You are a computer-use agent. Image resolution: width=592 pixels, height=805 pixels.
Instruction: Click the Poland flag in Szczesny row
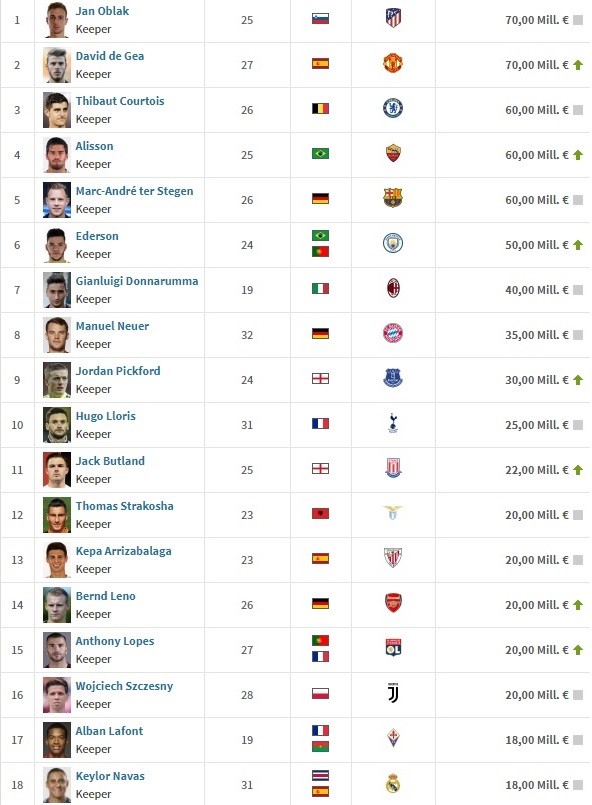[320, 694]
